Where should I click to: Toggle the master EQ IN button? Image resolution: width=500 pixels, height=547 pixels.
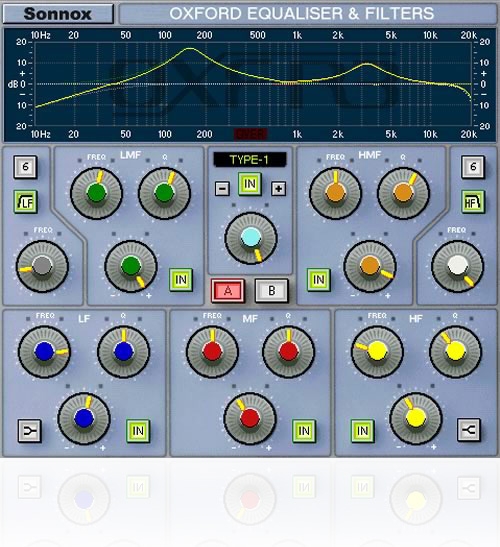click(x=250, y=184)
